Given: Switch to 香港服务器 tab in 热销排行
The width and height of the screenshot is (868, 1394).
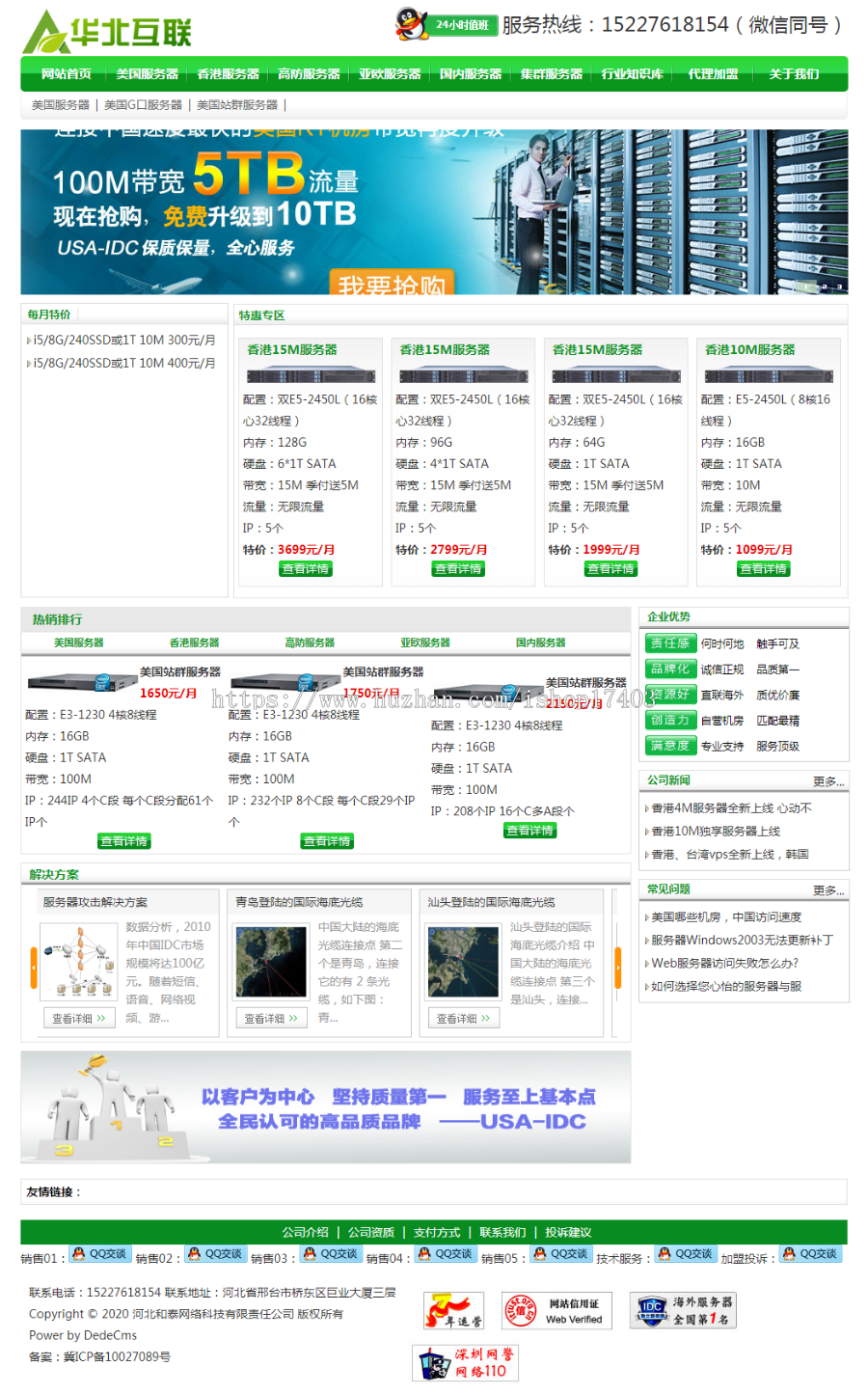Looking at the screenshot, I should (x=194, y=642).
